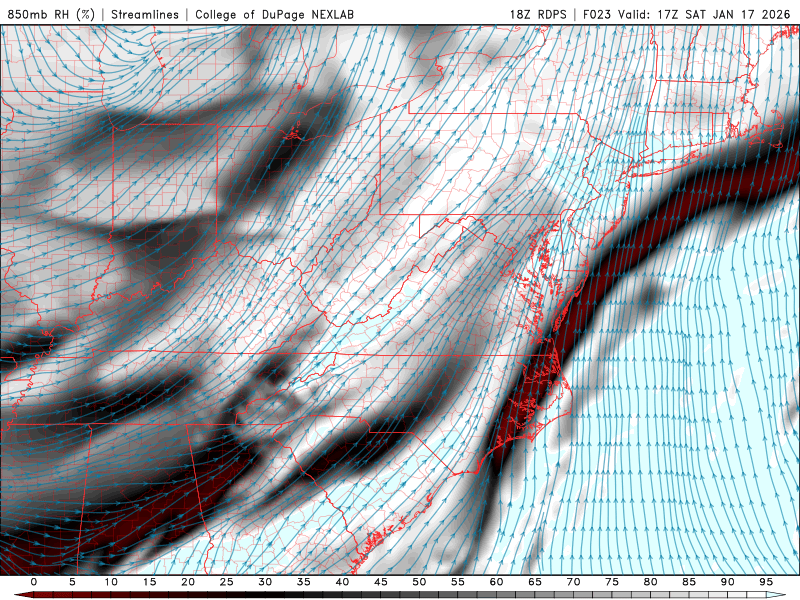
Task: Click the 25 label on the RH scale
Action: click(227, 582)
